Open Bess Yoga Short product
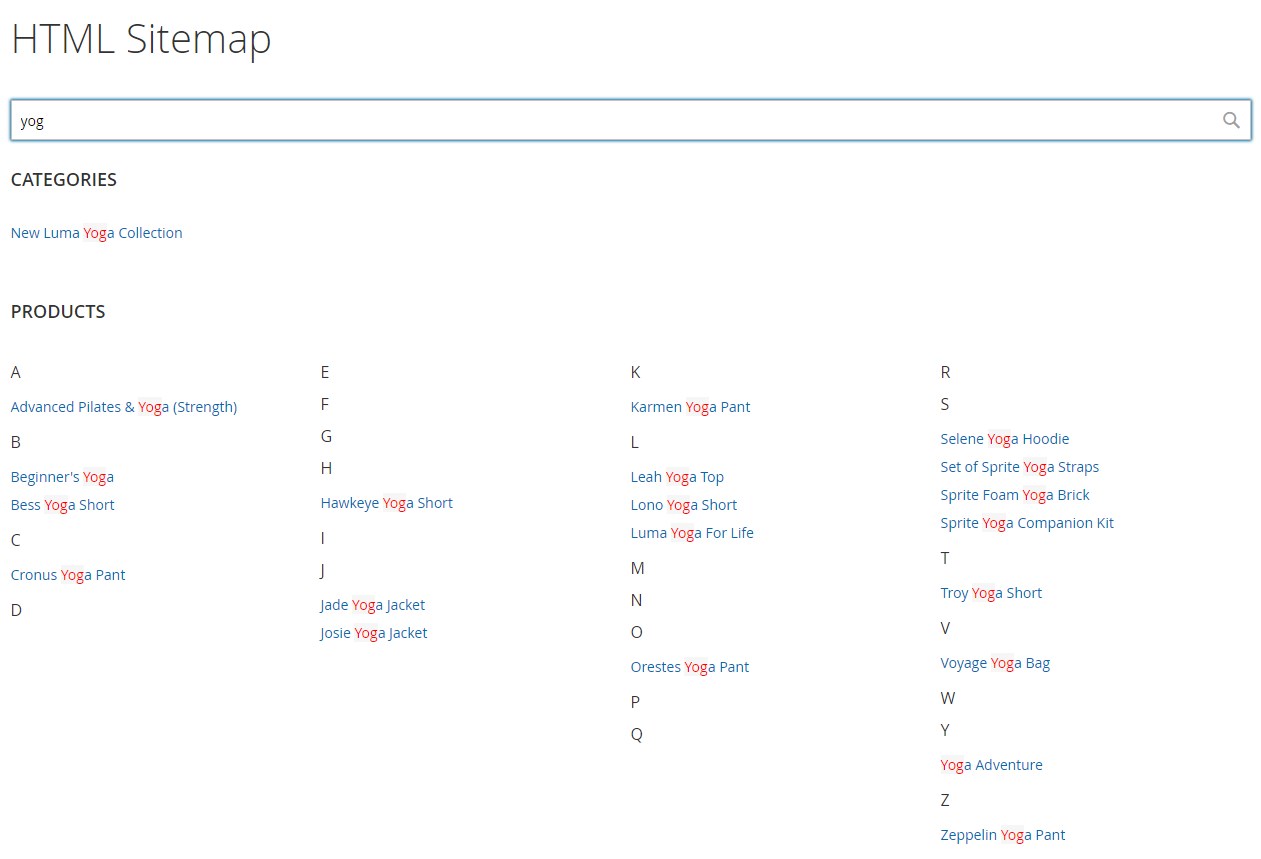1261x859 pixels. point(63,505)
